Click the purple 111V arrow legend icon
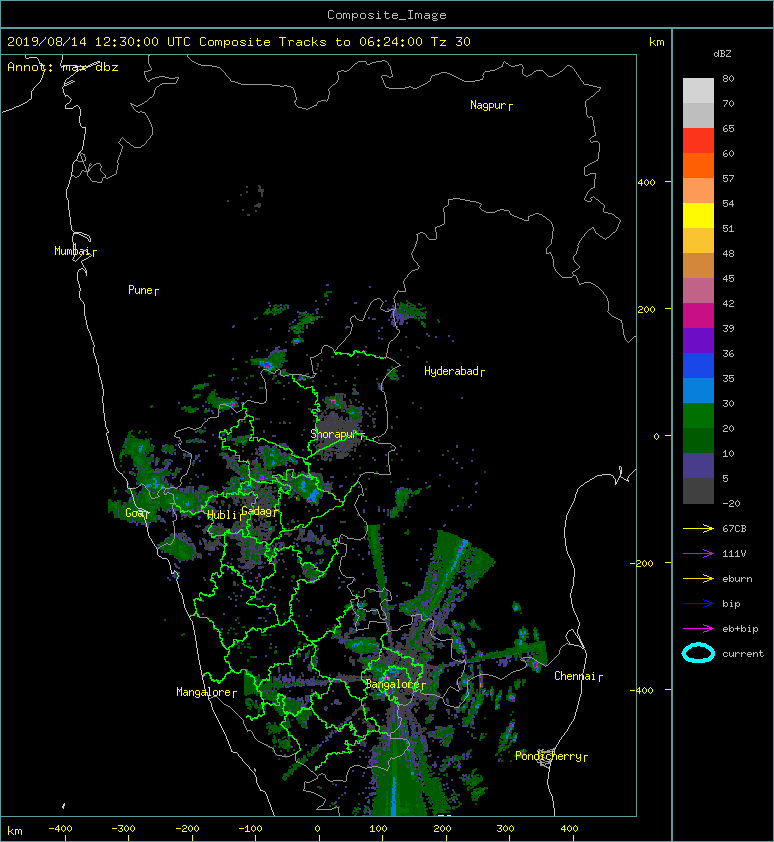 [x=698, y=553]
